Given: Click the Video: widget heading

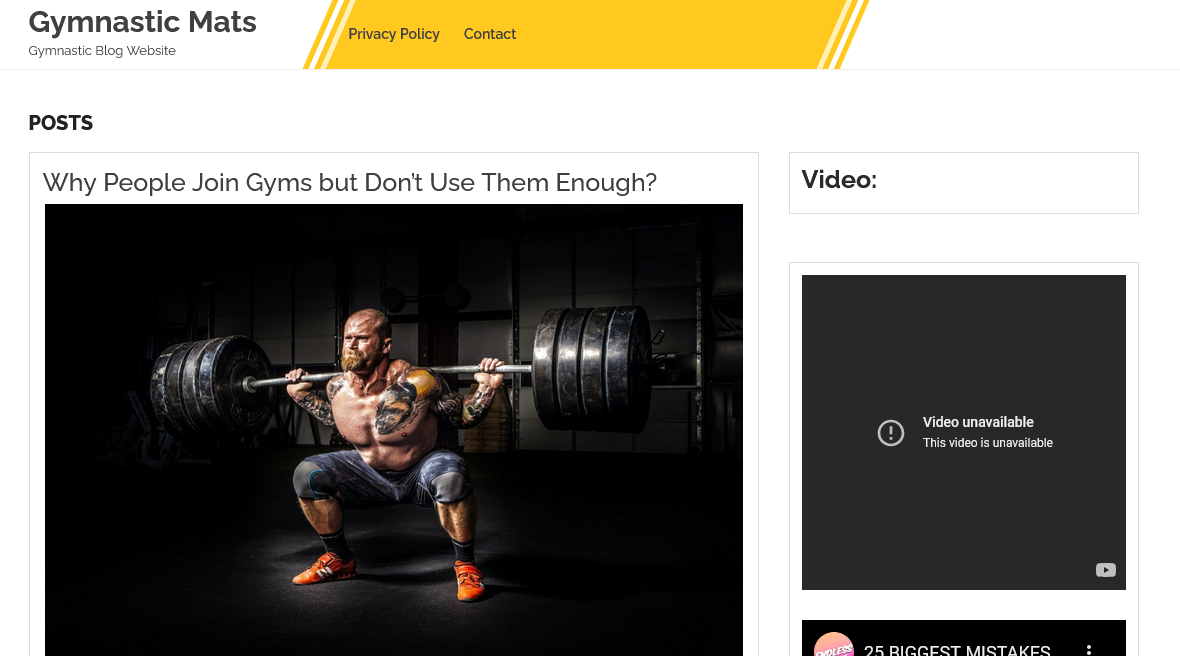Looking at the screenshot, I should [839, 180].
